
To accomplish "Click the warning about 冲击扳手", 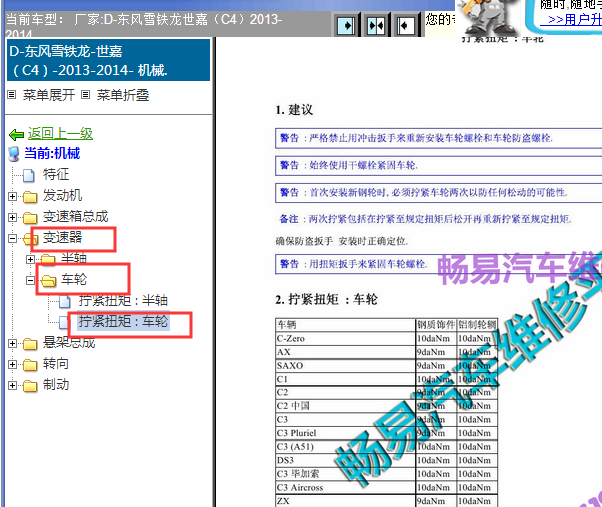I will pos(438,138).
